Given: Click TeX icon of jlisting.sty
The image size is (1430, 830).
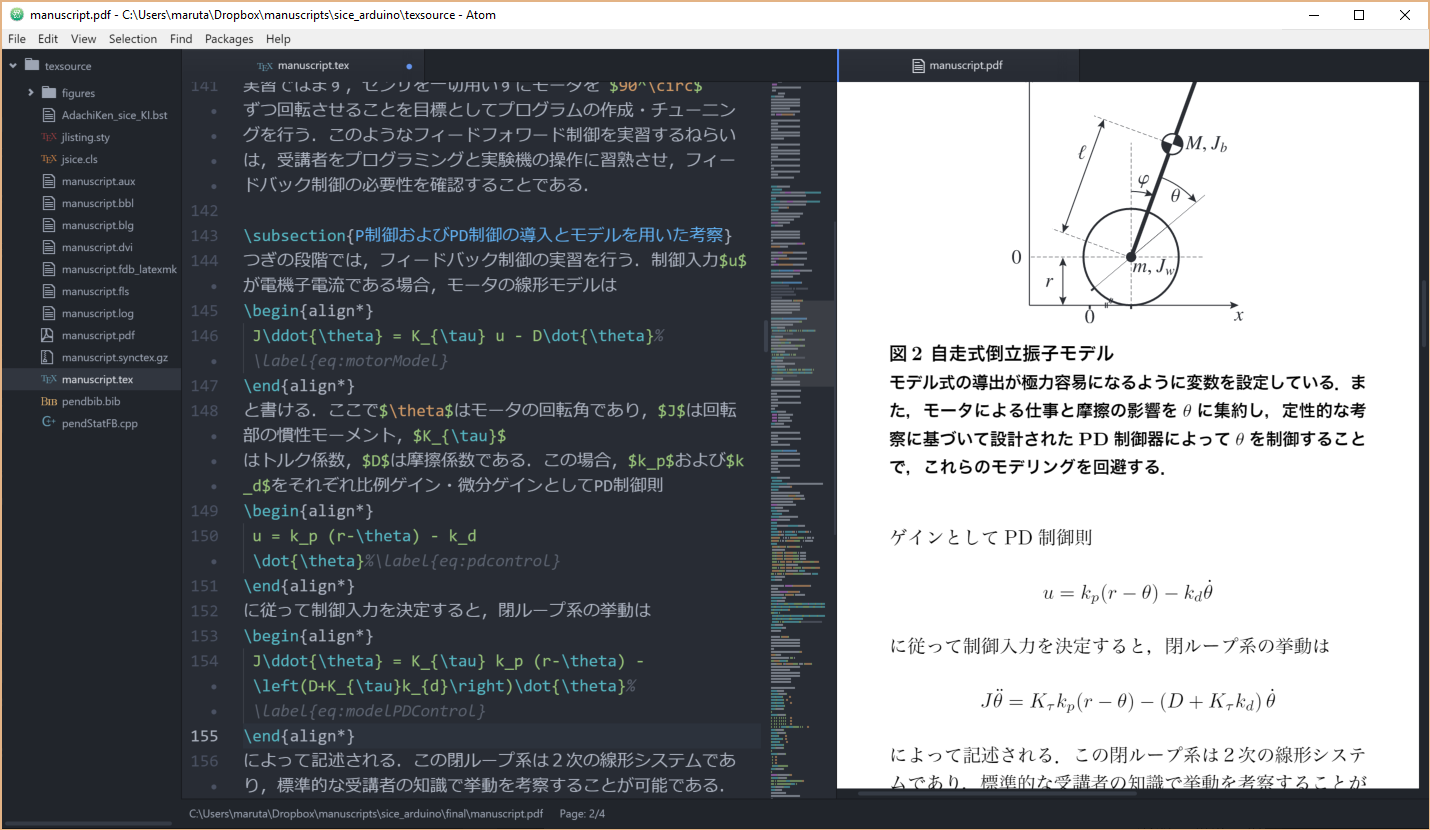Looking at the screenshot, I should point(48,137).
